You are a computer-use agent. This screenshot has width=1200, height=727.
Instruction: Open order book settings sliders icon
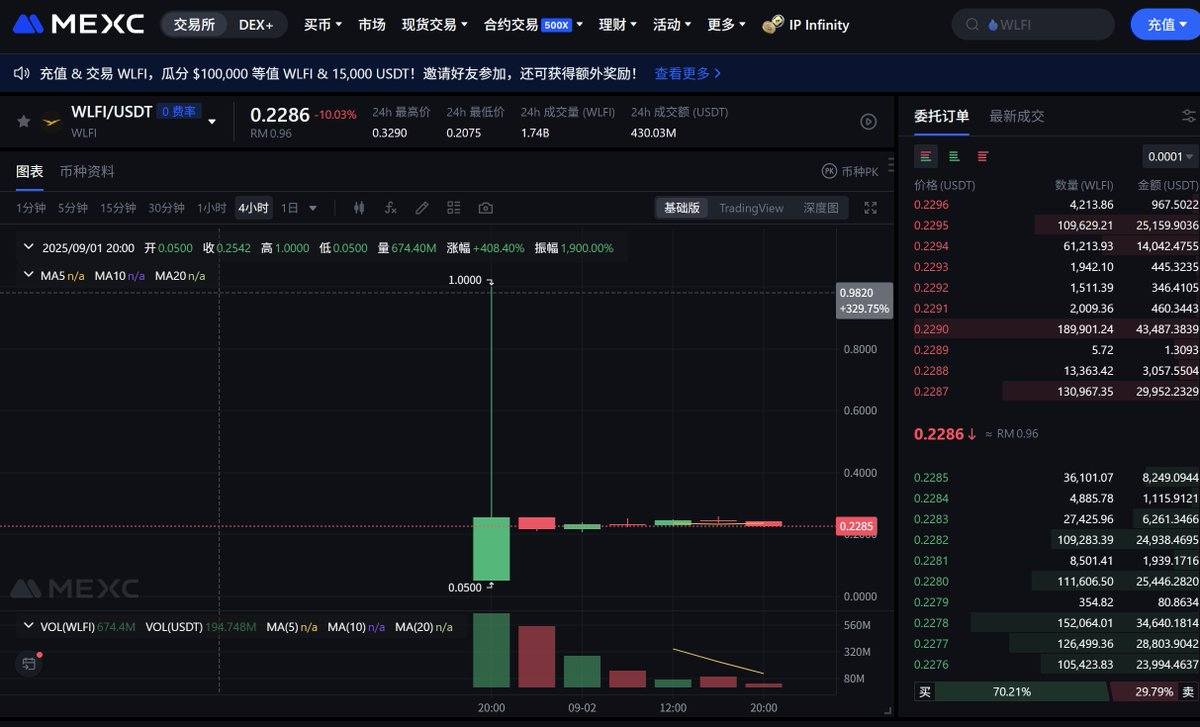tap(1188, 116)
